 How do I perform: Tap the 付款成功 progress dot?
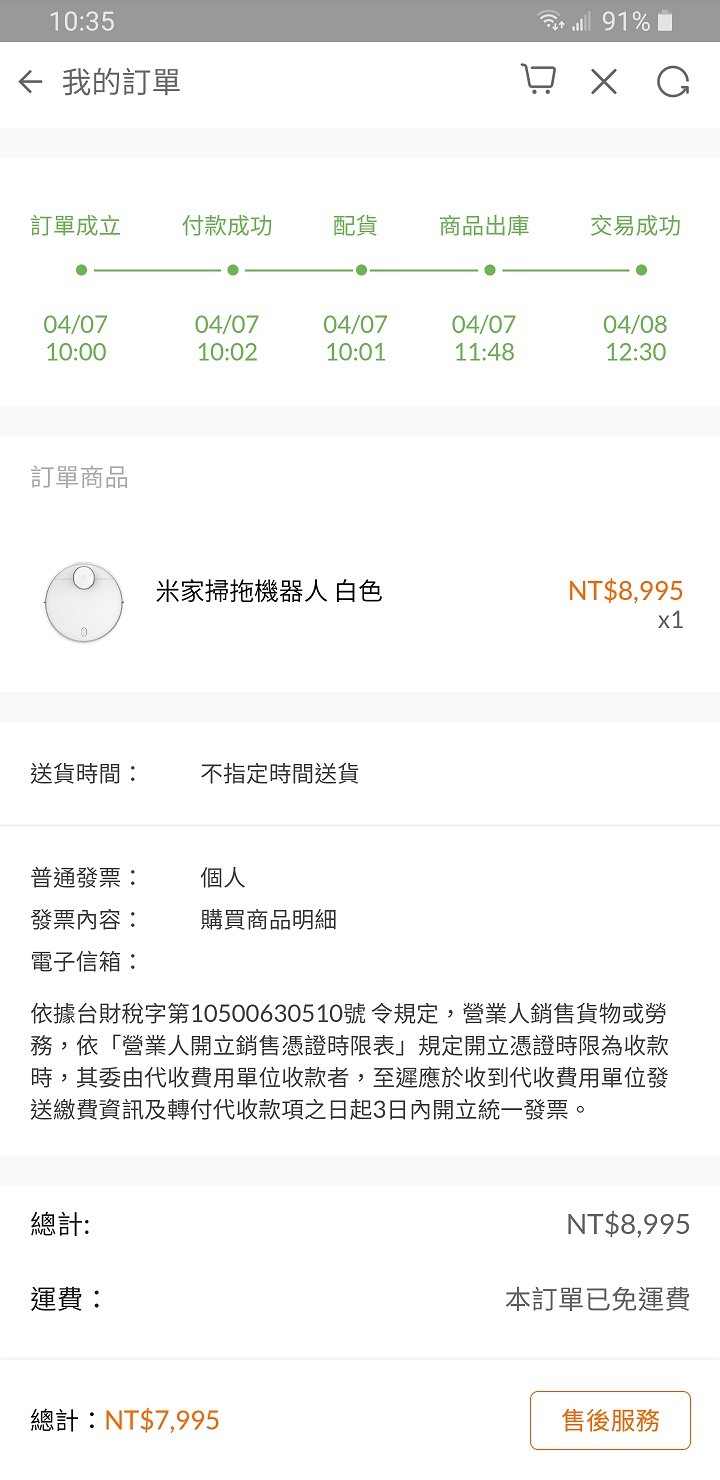click(x=232, y=270)
